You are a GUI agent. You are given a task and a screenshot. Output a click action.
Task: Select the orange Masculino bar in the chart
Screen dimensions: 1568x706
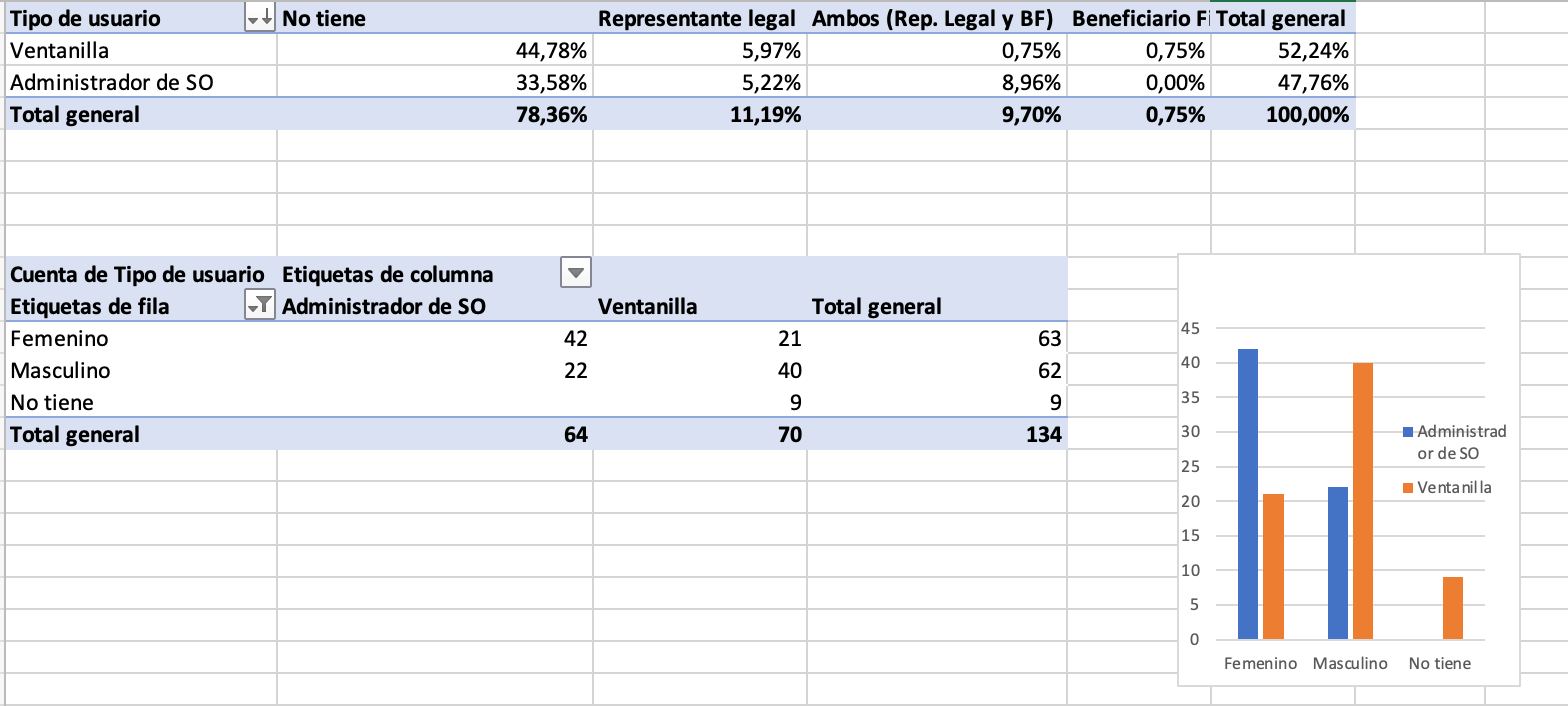1363,500
